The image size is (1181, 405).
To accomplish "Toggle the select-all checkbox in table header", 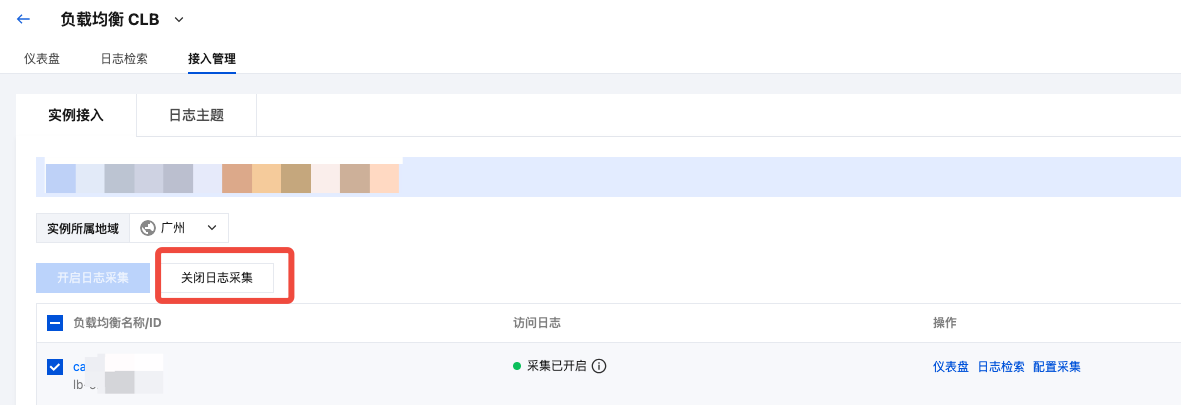I will (55, 323).
